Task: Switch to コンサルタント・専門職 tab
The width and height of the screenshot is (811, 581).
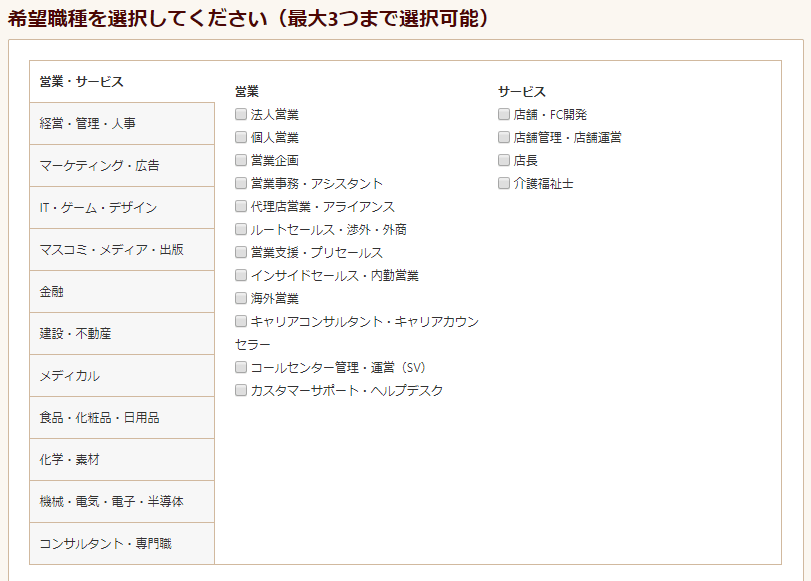Action: click(x=122, y=543)
